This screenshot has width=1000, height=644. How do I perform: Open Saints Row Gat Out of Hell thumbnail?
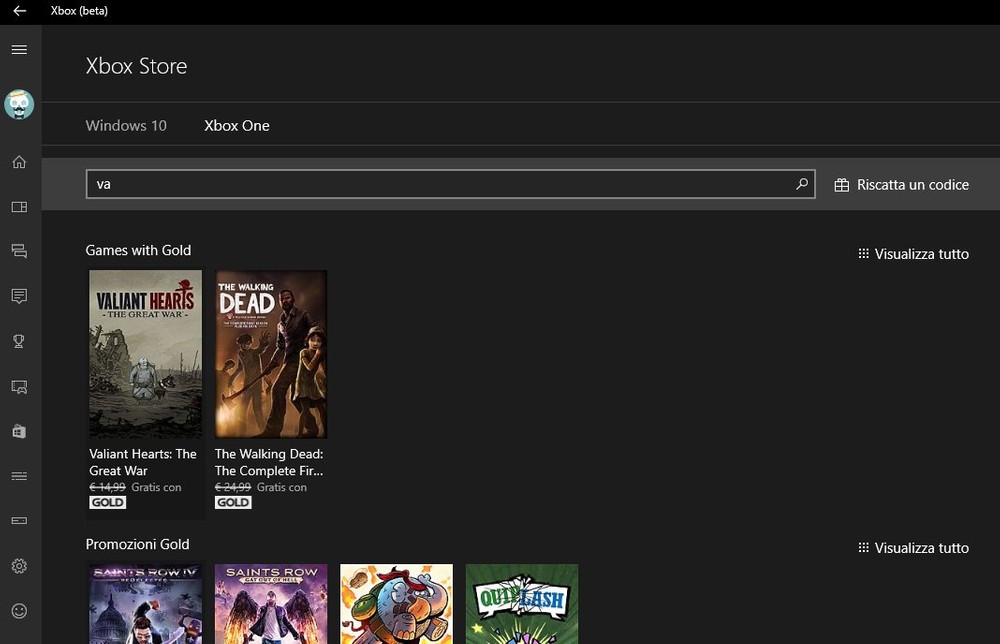(271, 604)
